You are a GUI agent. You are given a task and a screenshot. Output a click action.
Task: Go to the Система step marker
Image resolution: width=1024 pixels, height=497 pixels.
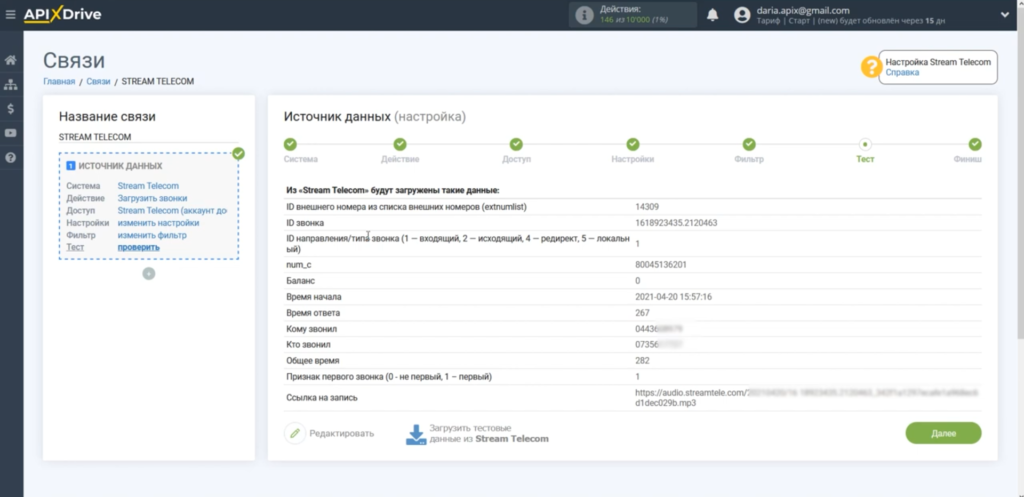click(x=290, y=145)
